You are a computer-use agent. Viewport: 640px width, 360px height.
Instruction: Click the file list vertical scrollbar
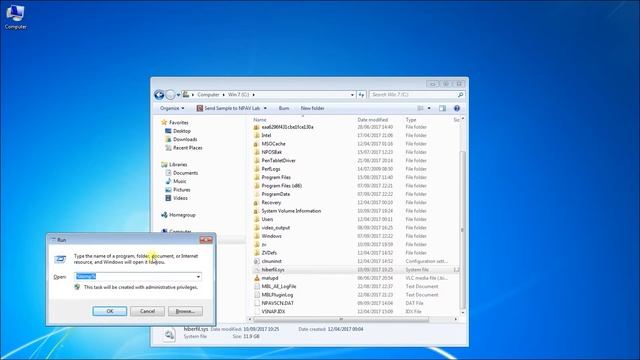(x=462, y=230)
